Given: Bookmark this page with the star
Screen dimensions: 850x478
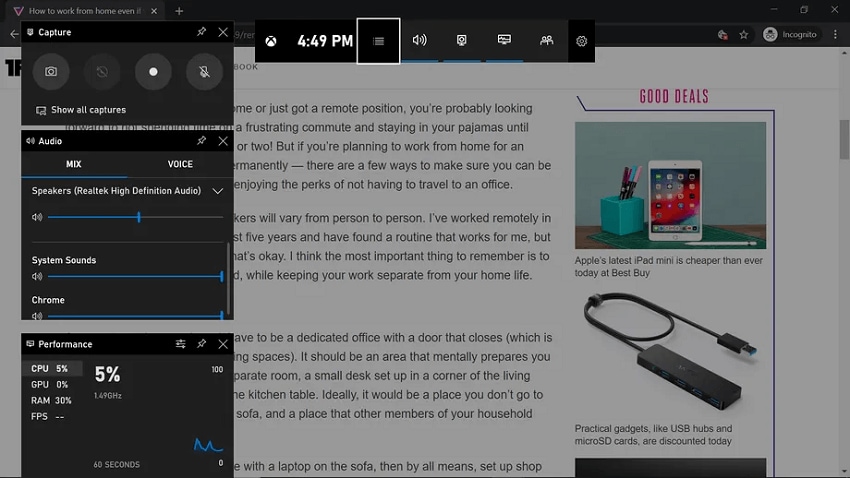Looking at the screenshot, I should (744, 35).
